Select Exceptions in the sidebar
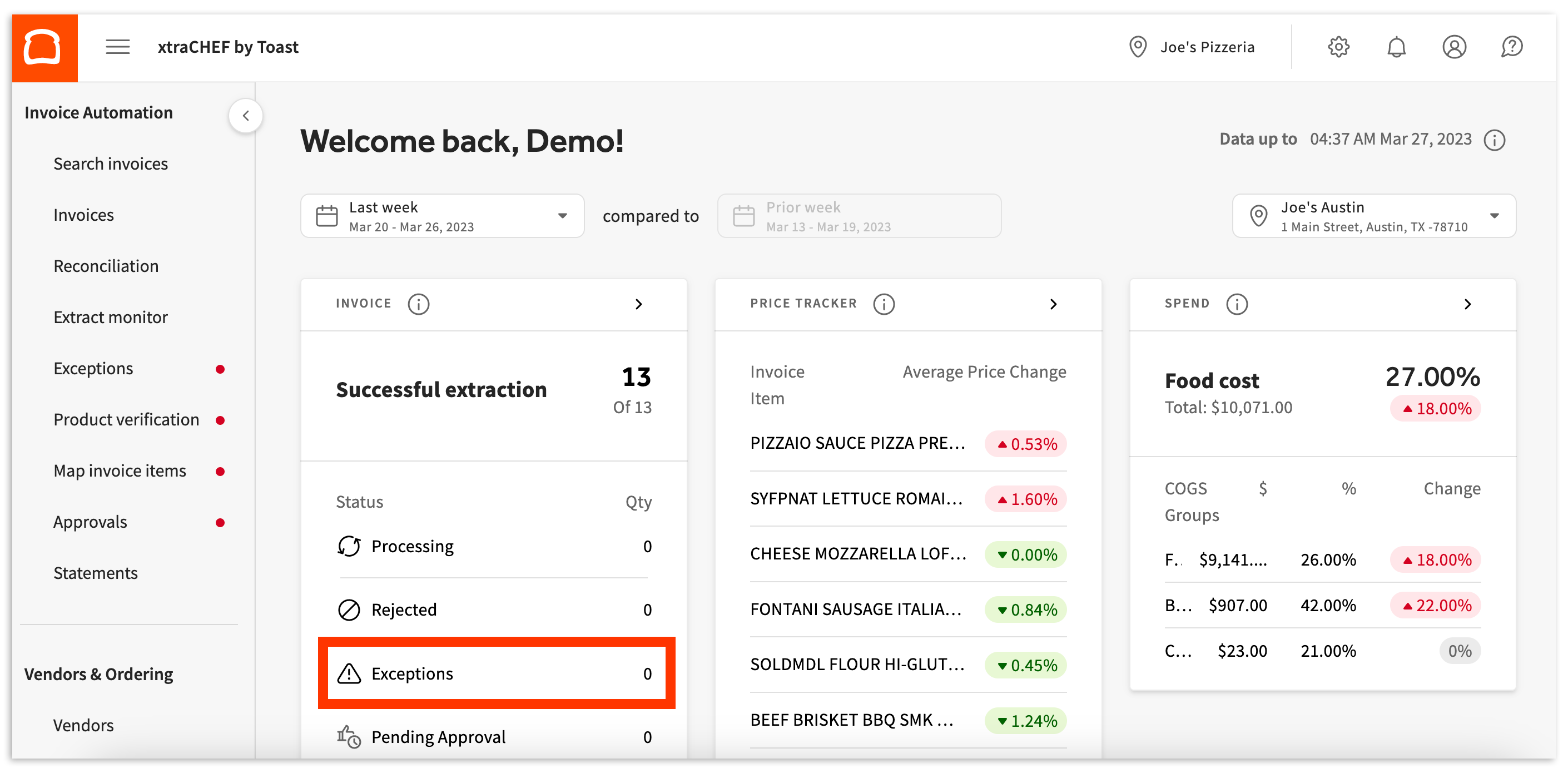 click(x=92, y=368)
